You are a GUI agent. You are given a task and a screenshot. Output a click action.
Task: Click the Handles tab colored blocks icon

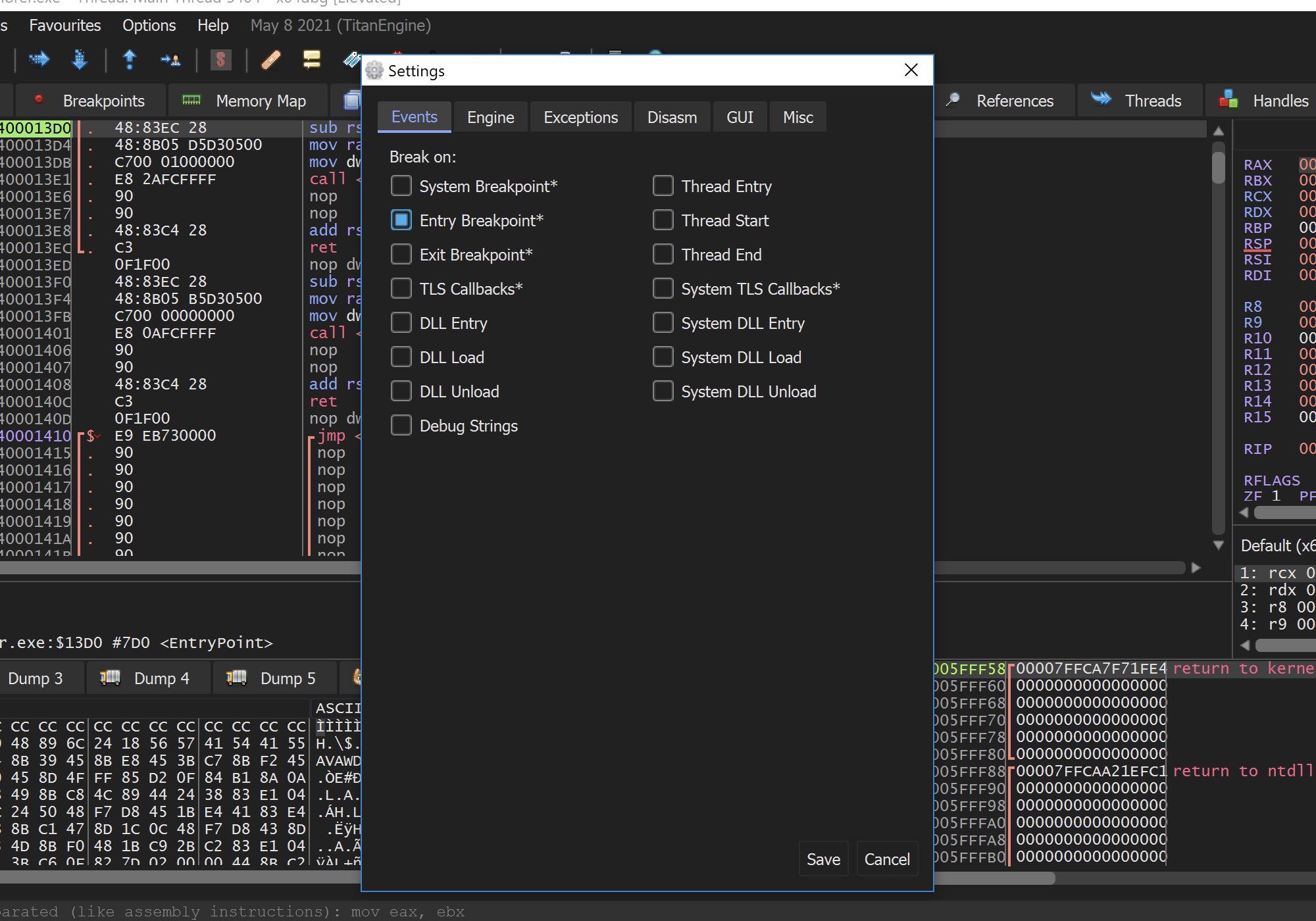(x=1228, y=99)
